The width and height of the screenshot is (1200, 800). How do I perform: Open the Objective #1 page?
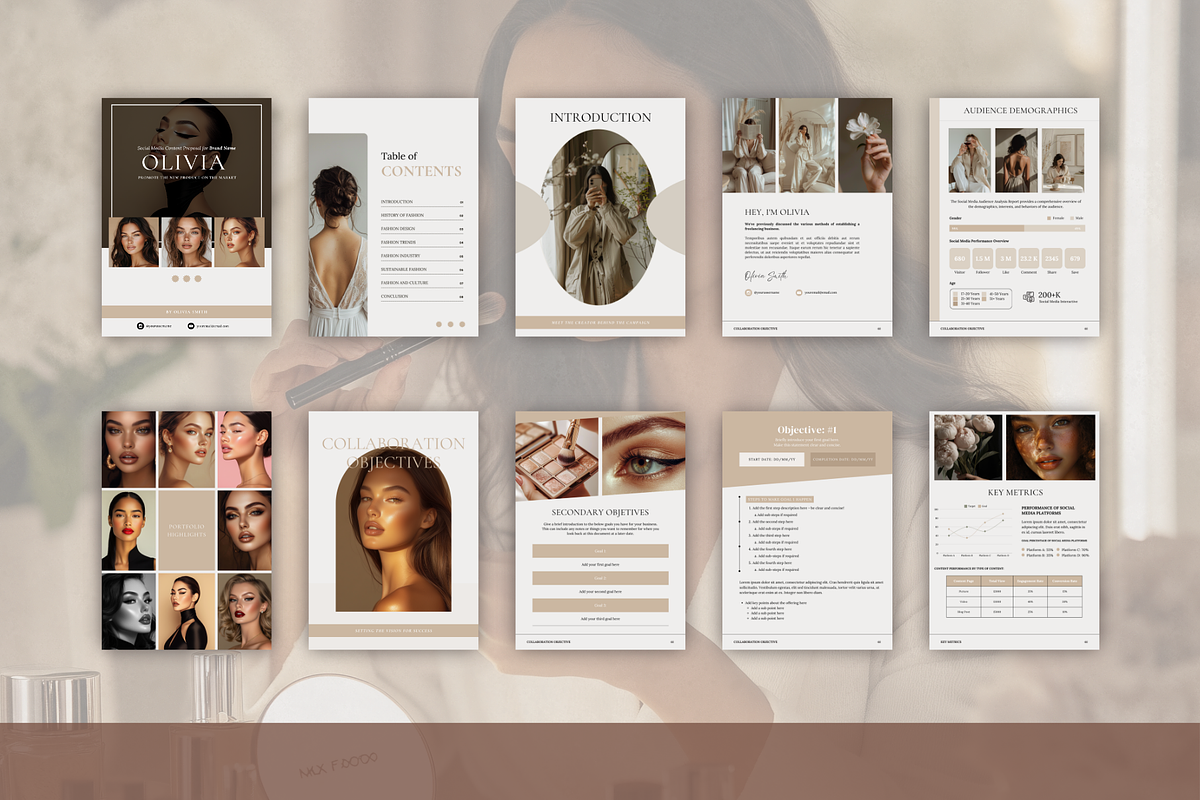coord(807,530)
